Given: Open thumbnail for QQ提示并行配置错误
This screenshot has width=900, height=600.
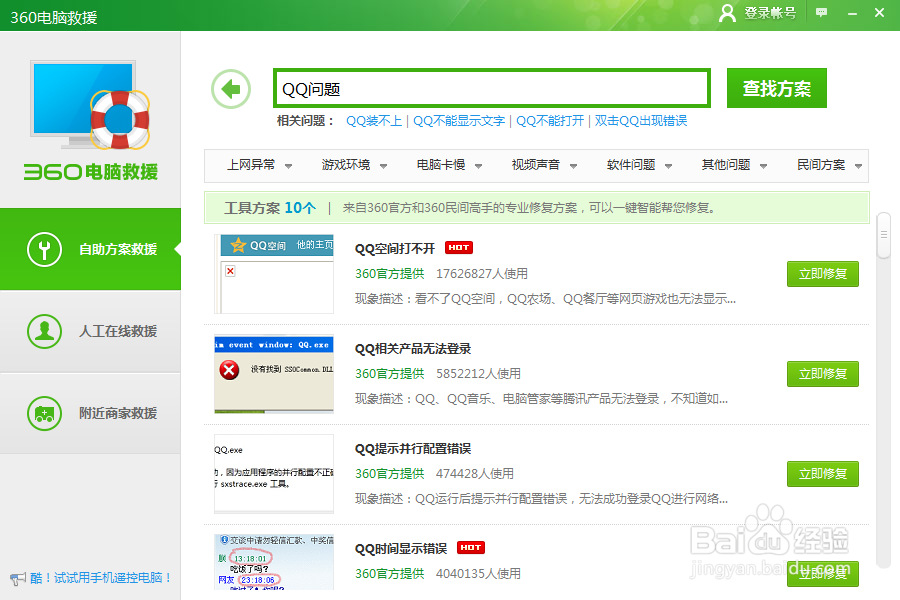Looking at the screenshot, I should click(x=274, y=474).
